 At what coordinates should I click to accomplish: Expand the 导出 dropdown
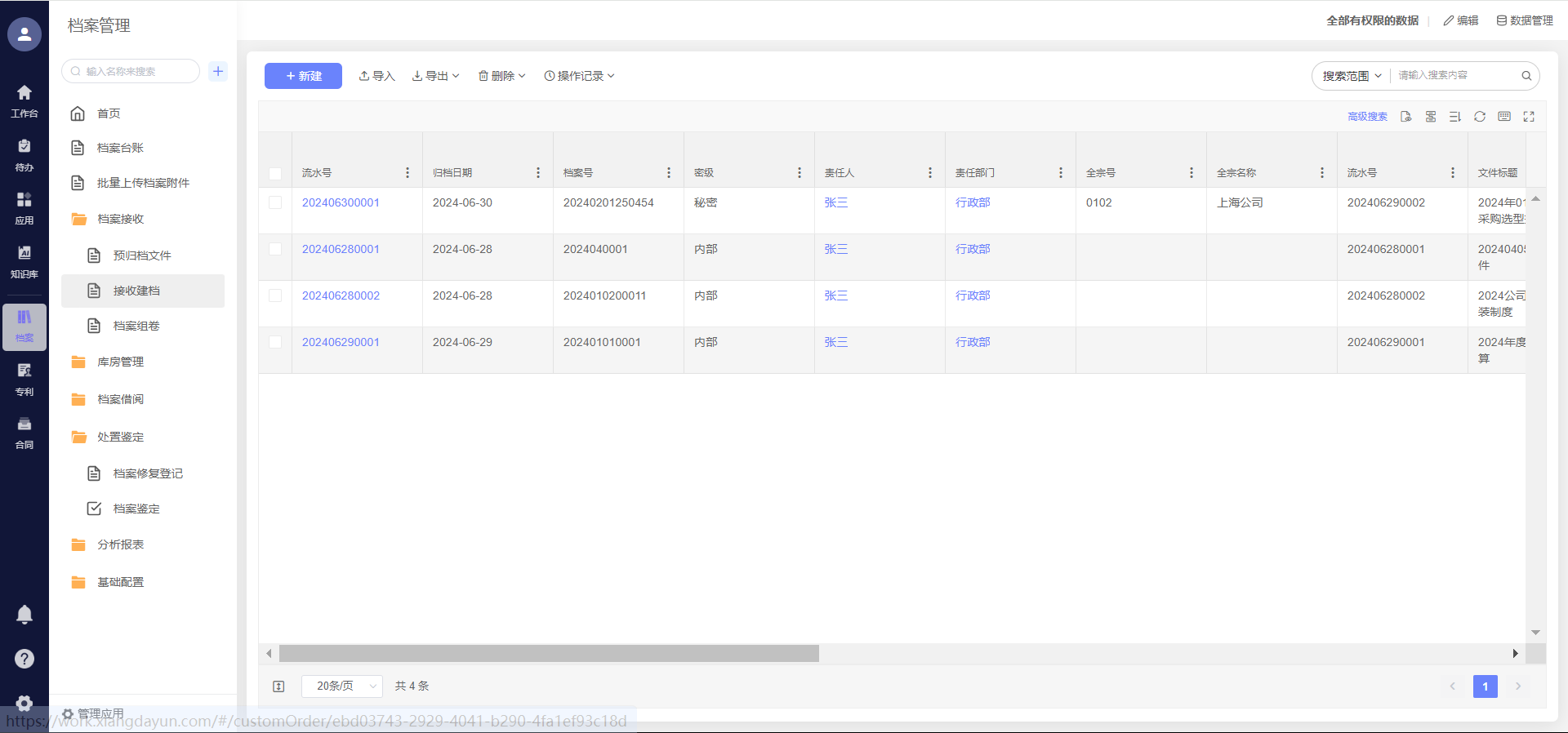[x=436, y=76]
